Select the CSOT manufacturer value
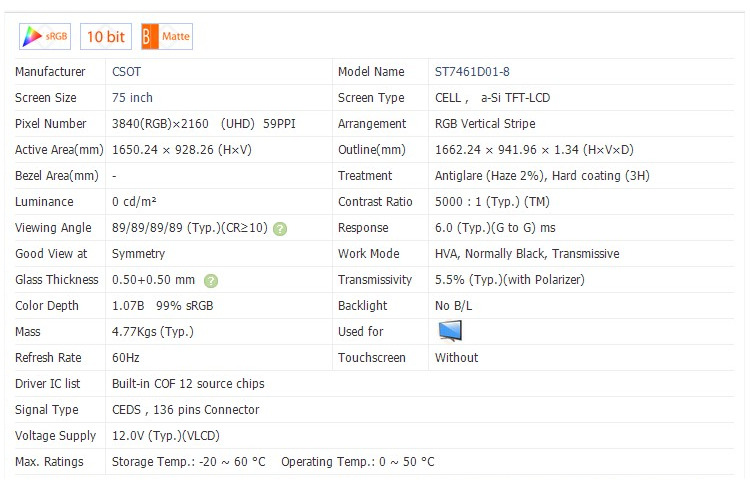Screen dimensions: 750x480 tap(126, 72)
